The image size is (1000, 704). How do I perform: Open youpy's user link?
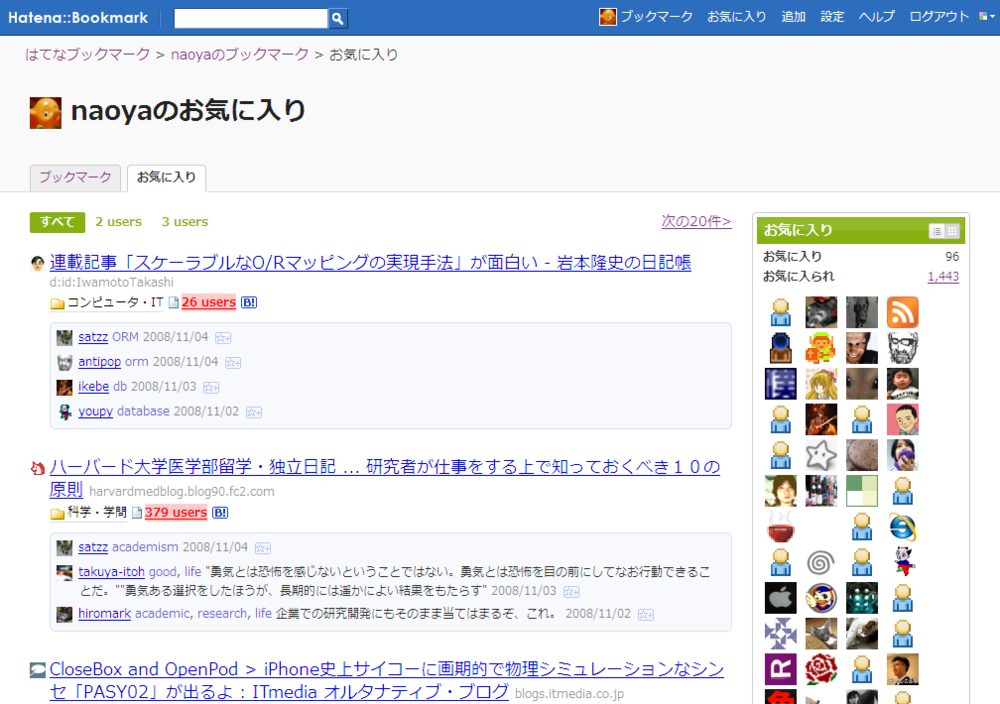[96, 412]
